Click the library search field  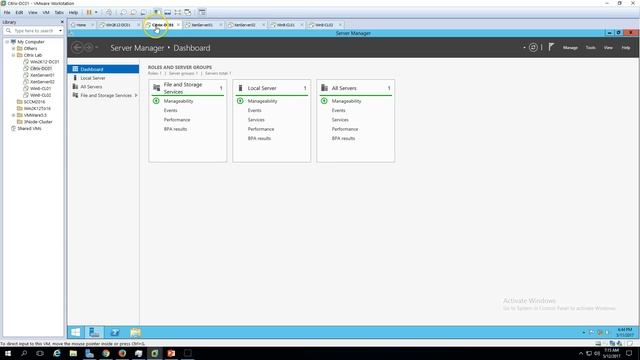[x=33, y=31]
